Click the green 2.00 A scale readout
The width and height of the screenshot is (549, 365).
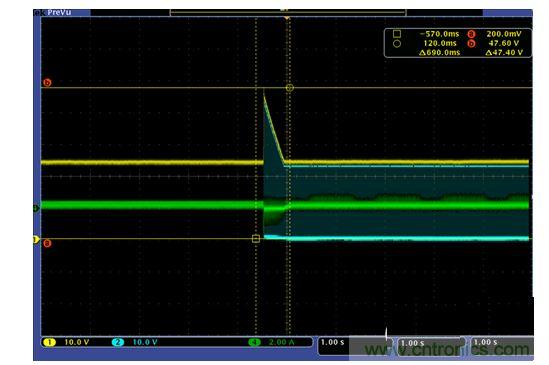[281, 342]
